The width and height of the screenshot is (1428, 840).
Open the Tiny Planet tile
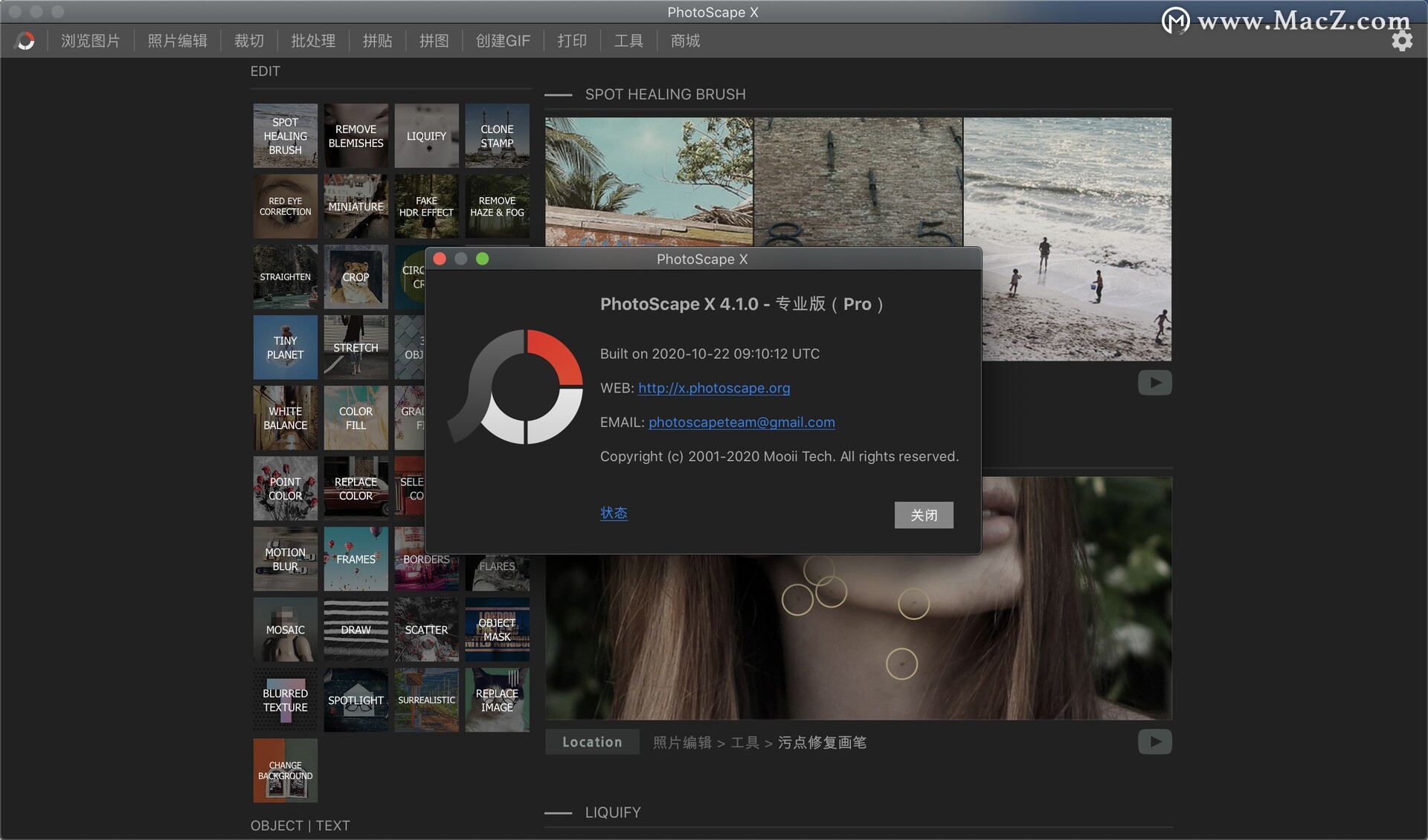pyautogui.click(x=285, y=347)
